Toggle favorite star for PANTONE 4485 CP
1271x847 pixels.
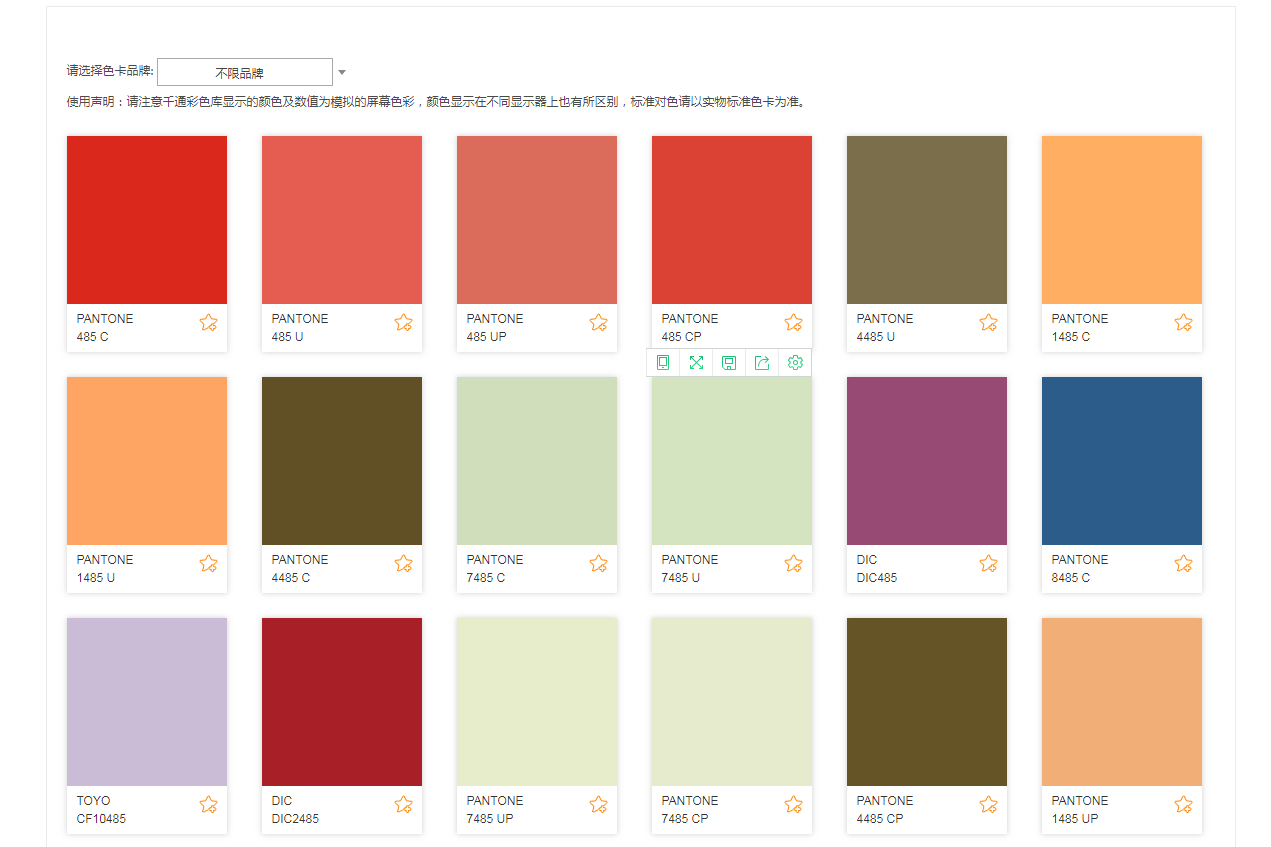(988, 804)
